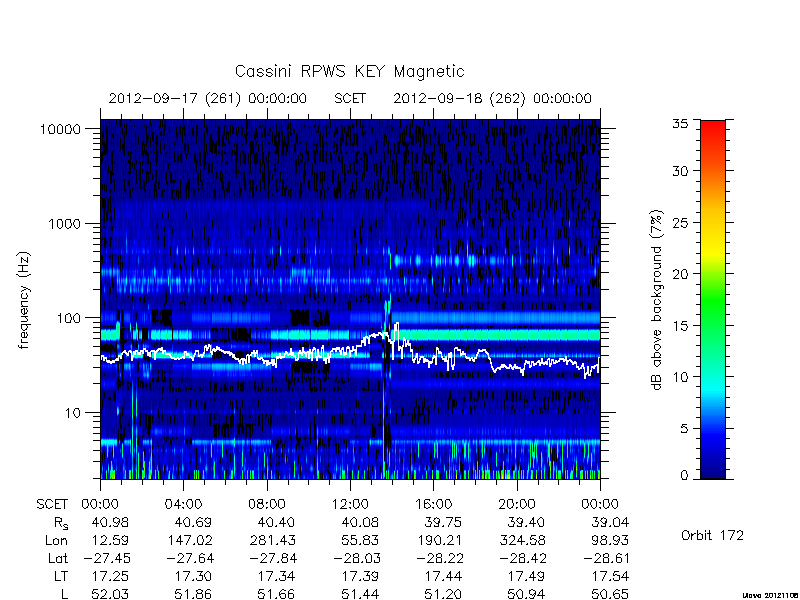Screen dimensions: 800x600
Task: Click the Orbit 172 label
Action: click(x=712, y=536)
